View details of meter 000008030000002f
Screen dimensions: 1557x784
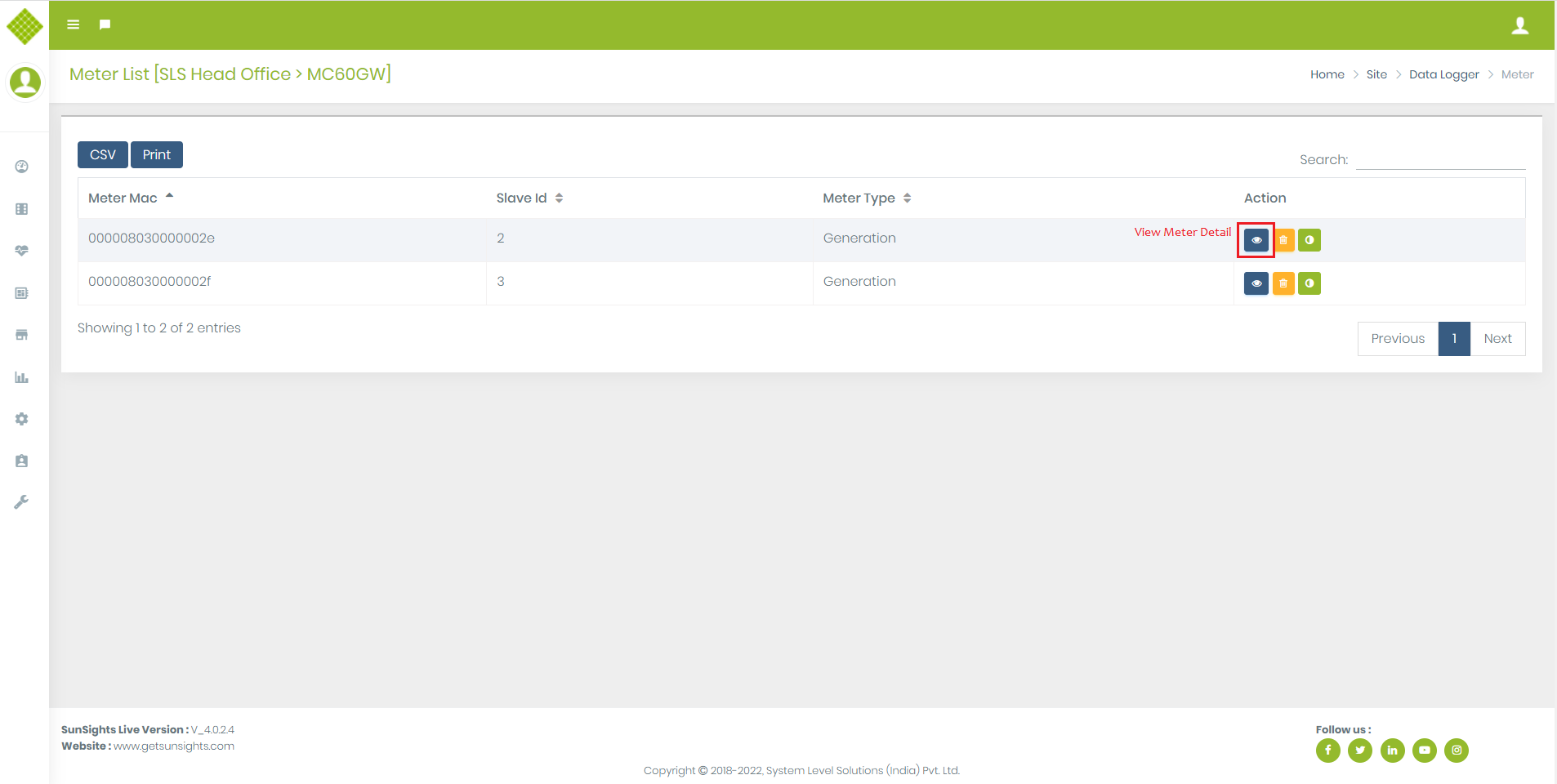tap(1256, 283)
